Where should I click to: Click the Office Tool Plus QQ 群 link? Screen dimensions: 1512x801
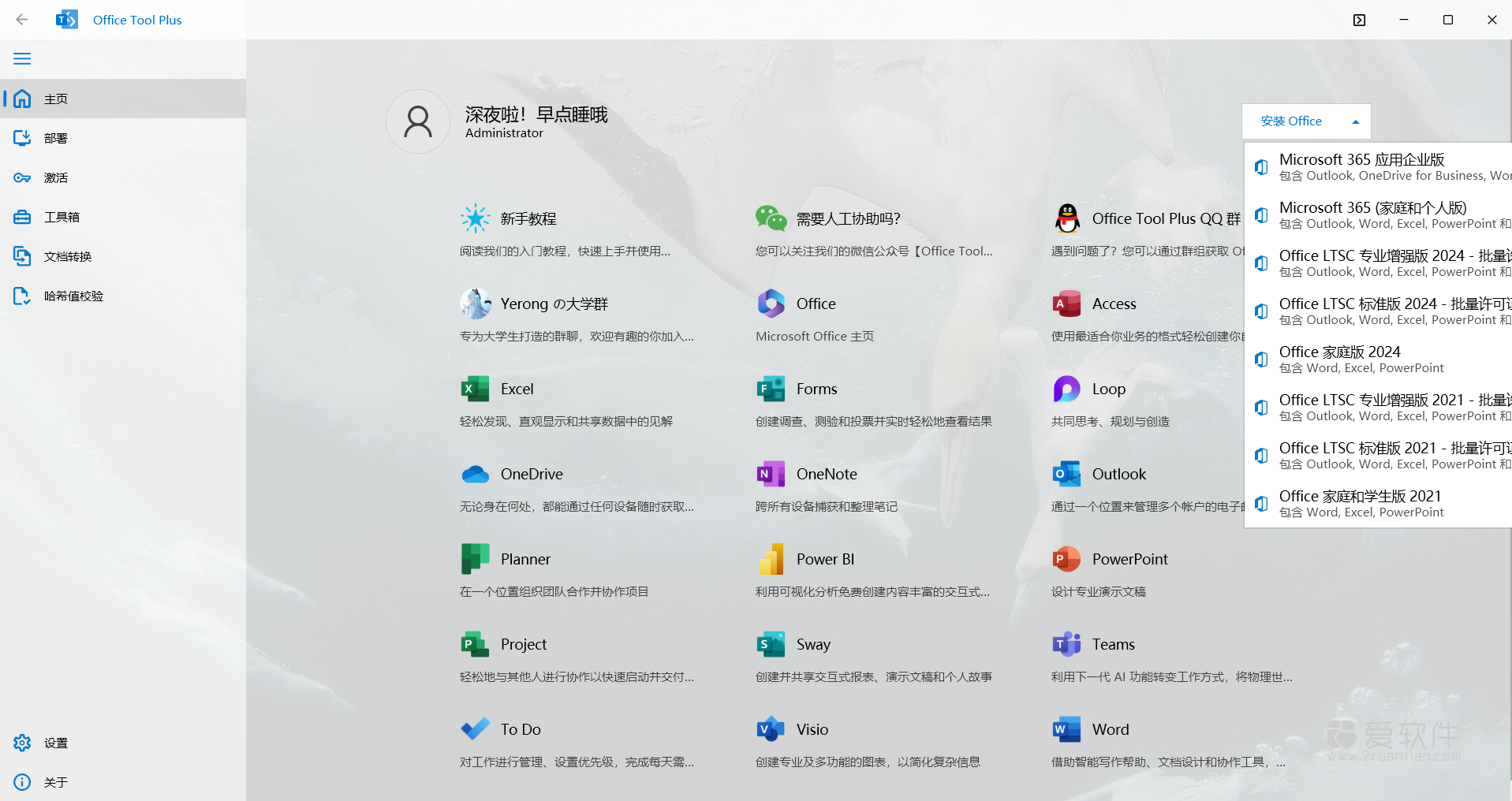1166,218
